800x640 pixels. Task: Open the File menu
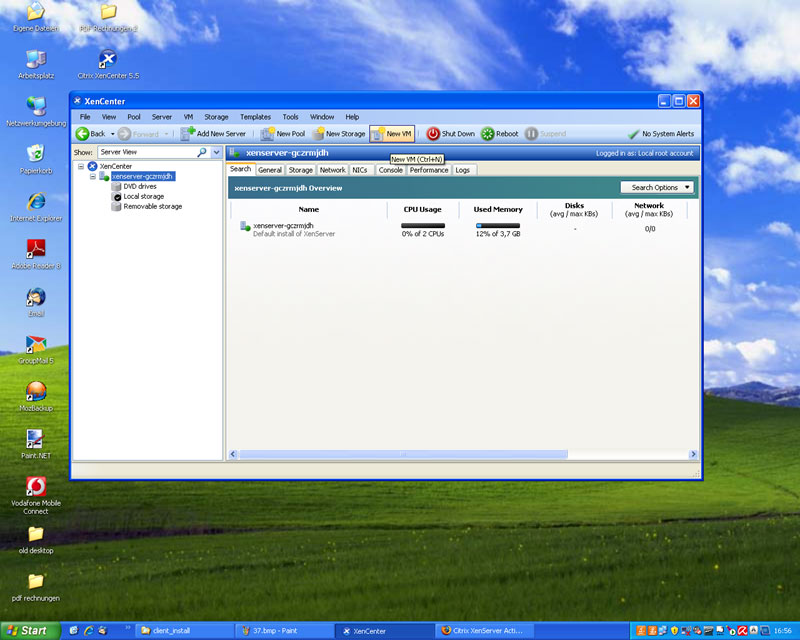tap(85, 117)
